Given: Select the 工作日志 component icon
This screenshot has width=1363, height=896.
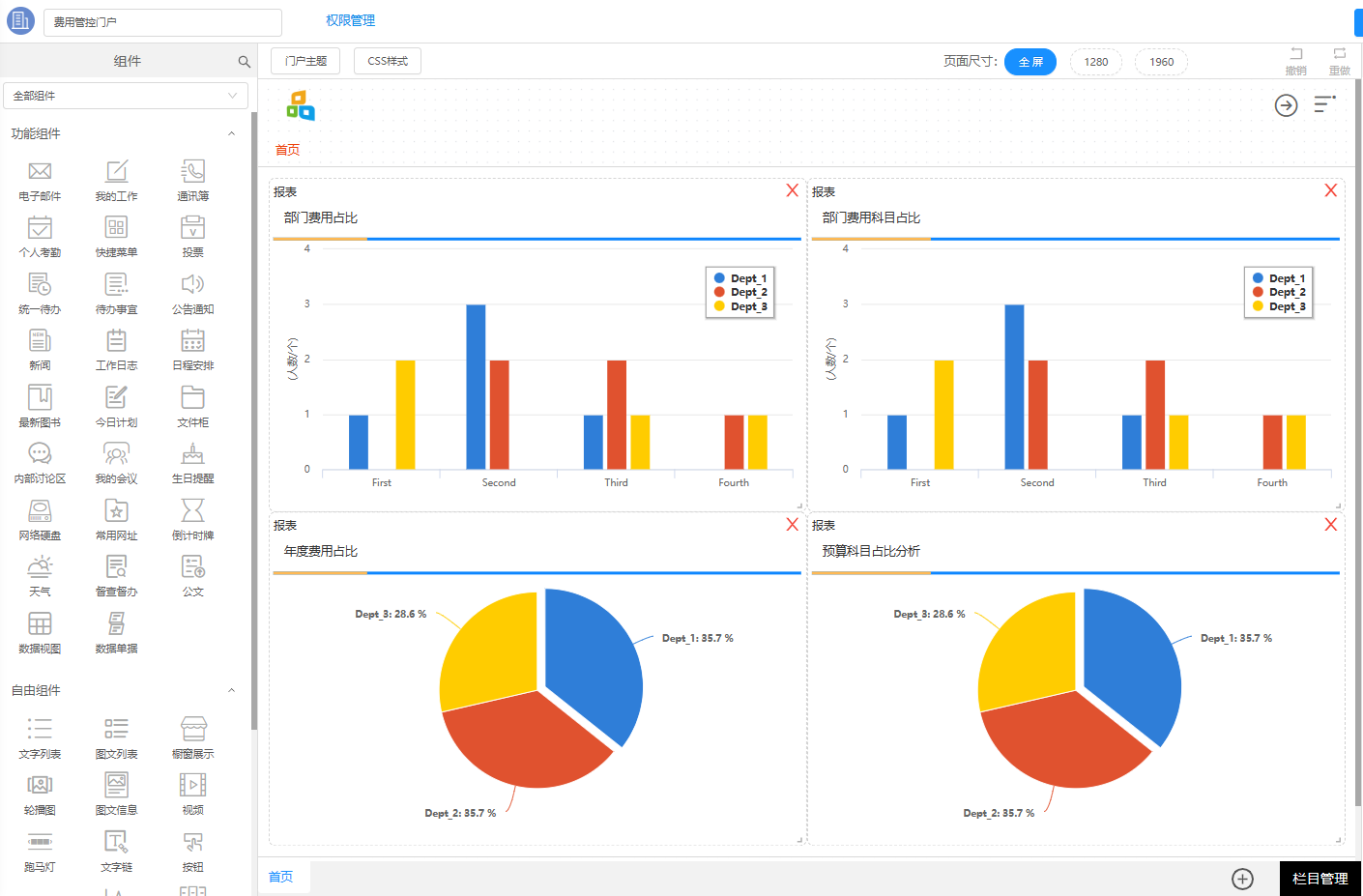Looking at the screenshot, I should pyautogui.click(x=116, y=340).
